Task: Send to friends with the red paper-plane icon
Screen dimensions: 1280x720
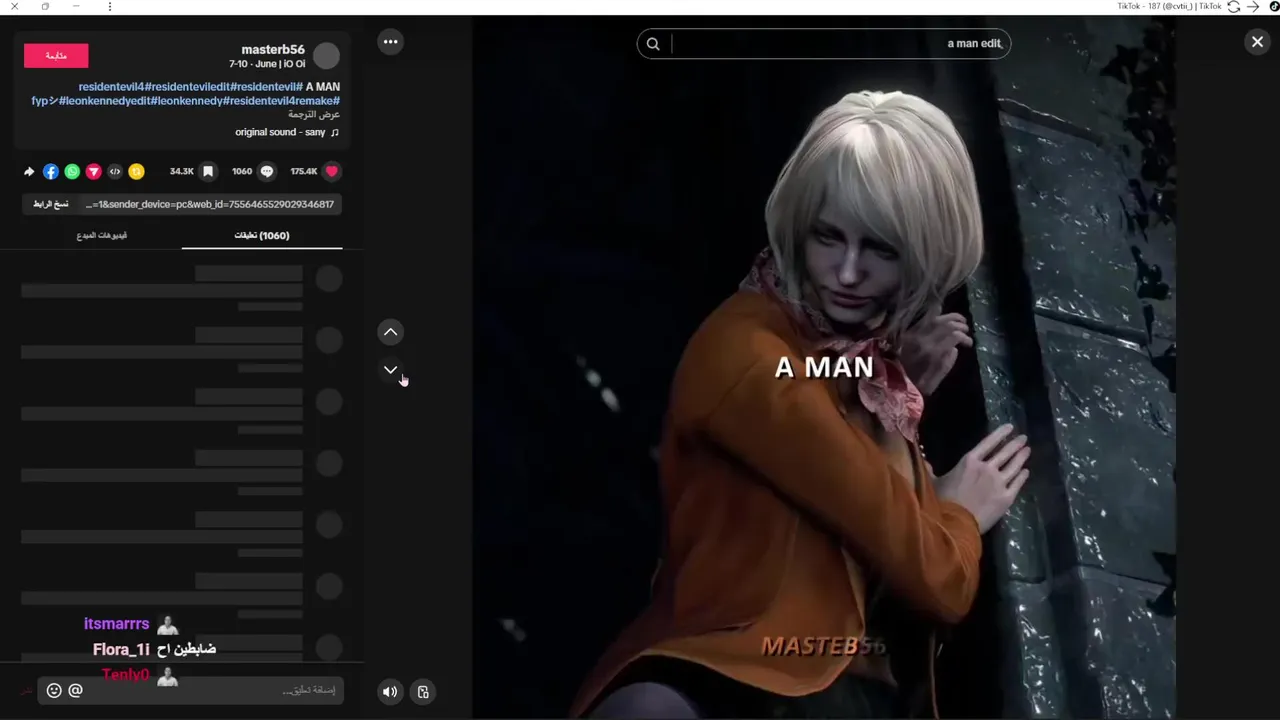Action: 93,172
